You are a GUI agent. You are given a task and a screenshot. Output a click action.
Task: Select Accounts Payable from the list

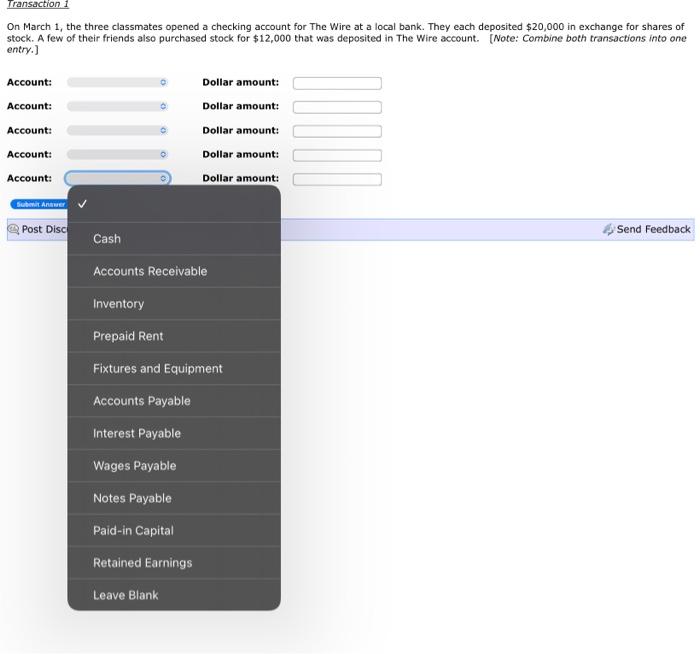point(174,401)
